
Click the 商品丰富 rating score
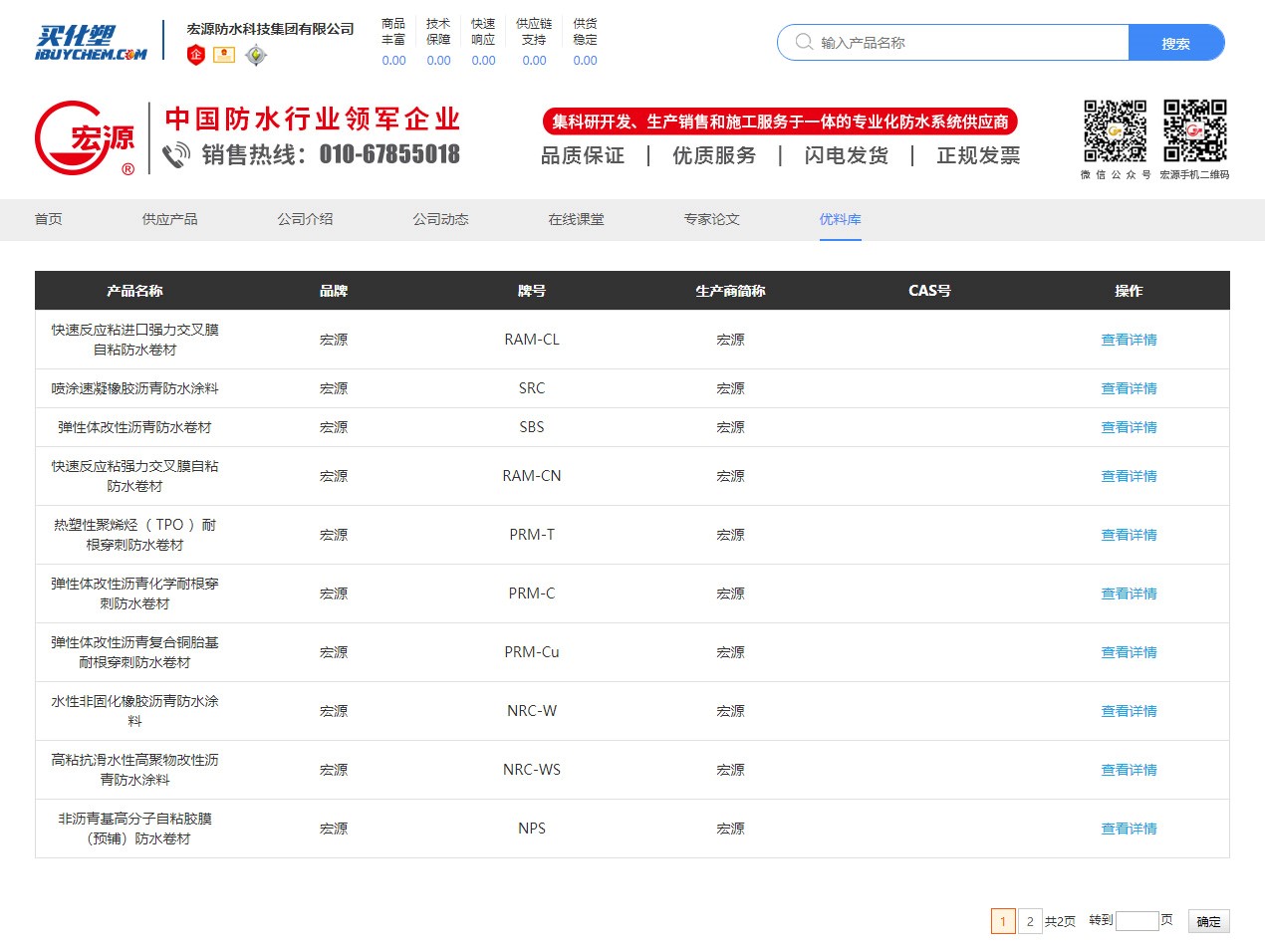(393, 61)
